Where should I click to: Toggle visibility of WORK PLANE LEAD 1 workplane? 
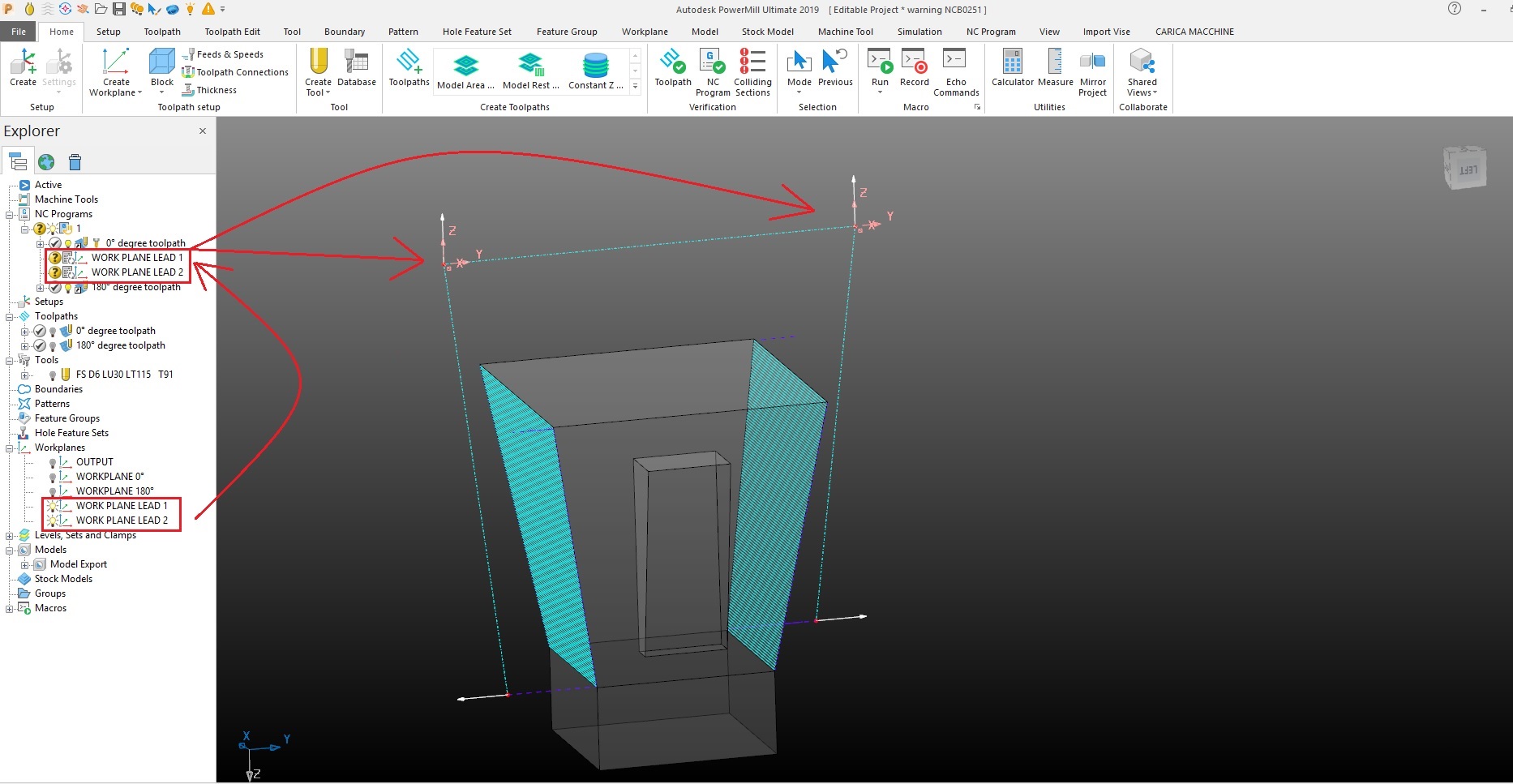point(54,506)
